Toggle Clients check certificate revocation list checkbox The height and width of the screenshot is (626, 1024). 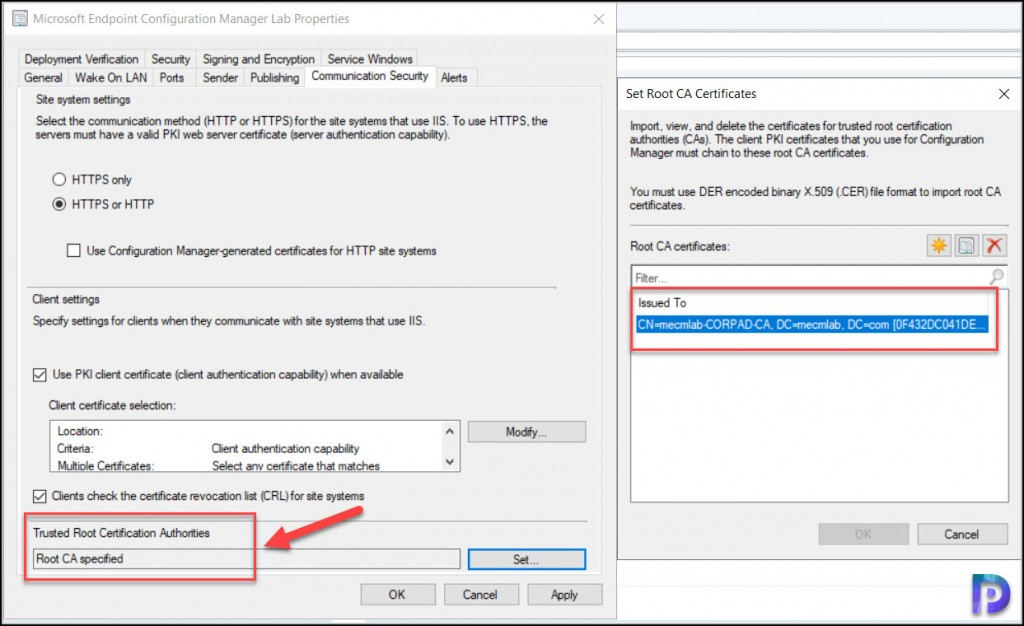click(40, 496)
